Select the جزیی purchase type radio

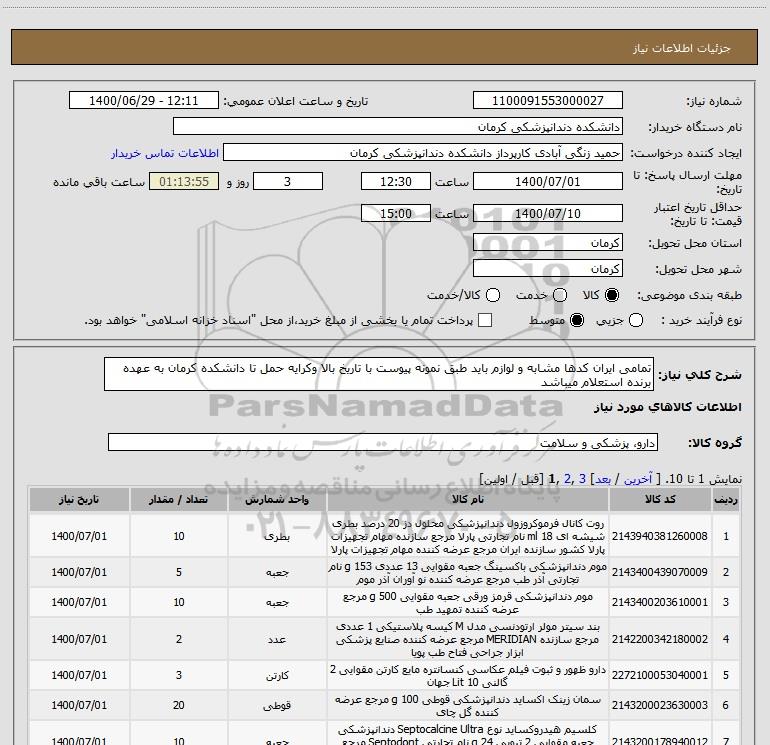click(x=635, y=320)
